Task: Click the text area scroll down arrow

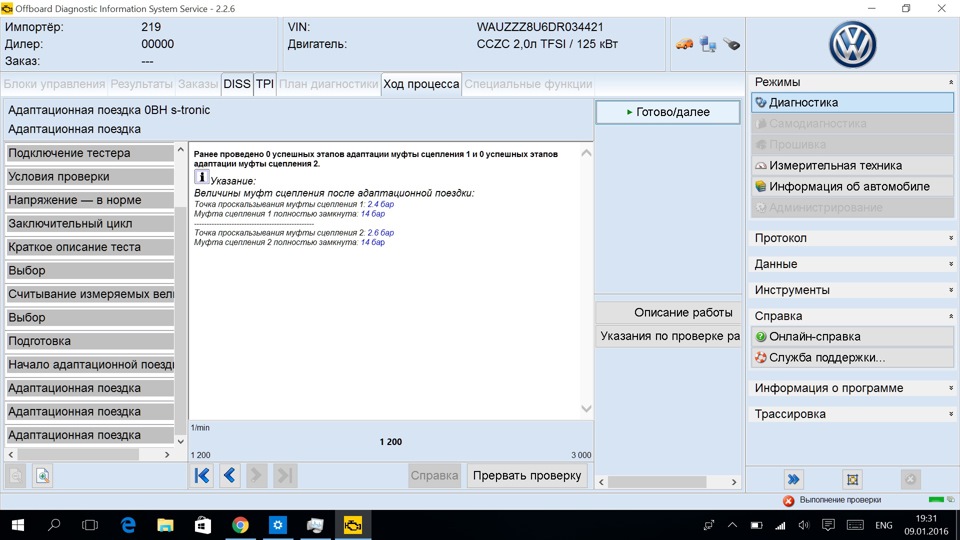Action: [x=586, y=409]
